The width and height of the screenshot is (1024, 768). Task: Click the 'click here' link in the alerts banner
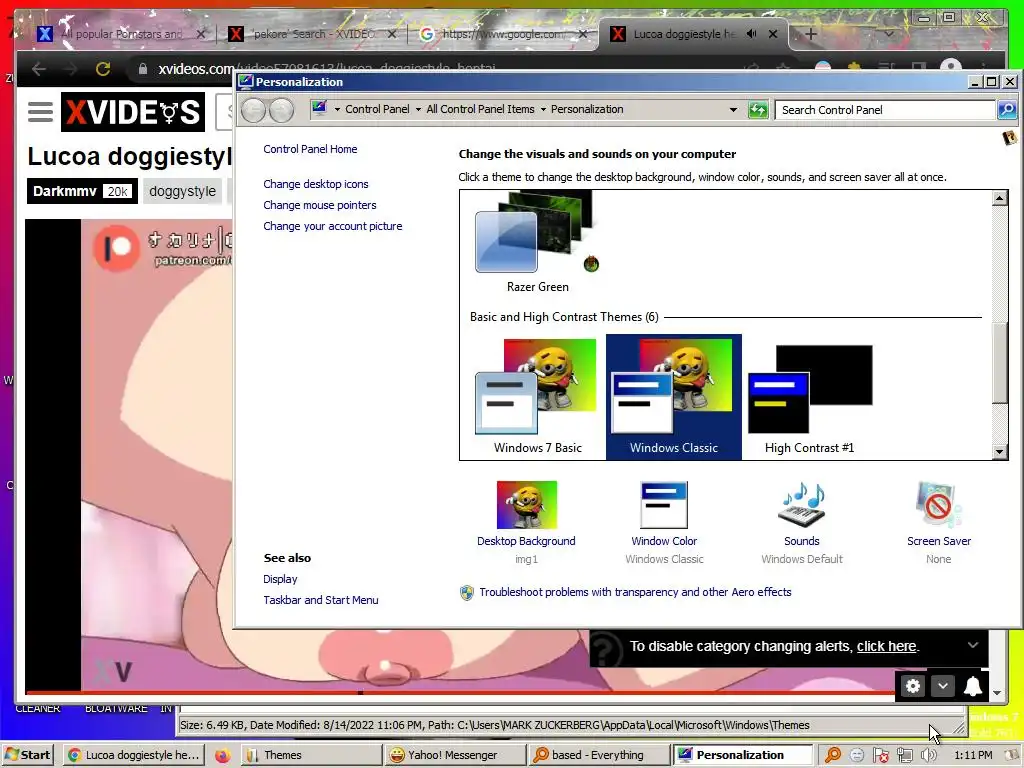click(886, 646)
